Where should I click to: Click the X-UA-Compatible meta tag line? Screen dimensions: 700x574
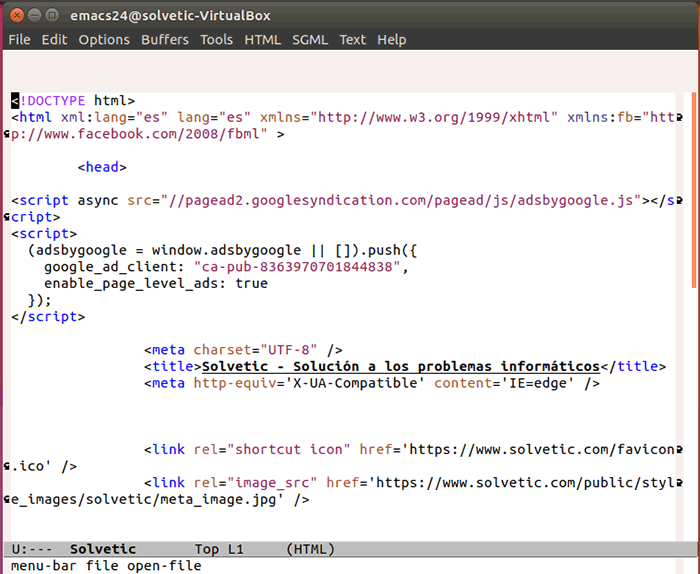click(x=371, y=383)
